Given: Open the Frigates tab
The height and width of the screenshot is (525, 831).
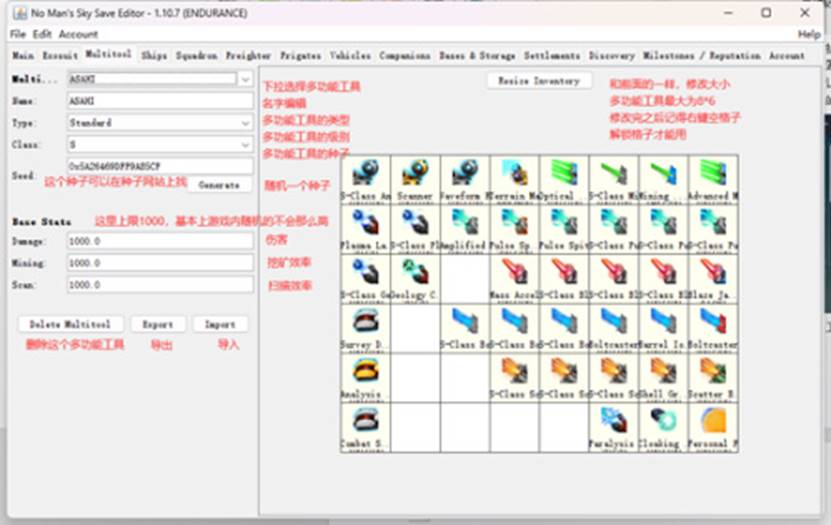Looking at the screenshot, I should point(300,56).
